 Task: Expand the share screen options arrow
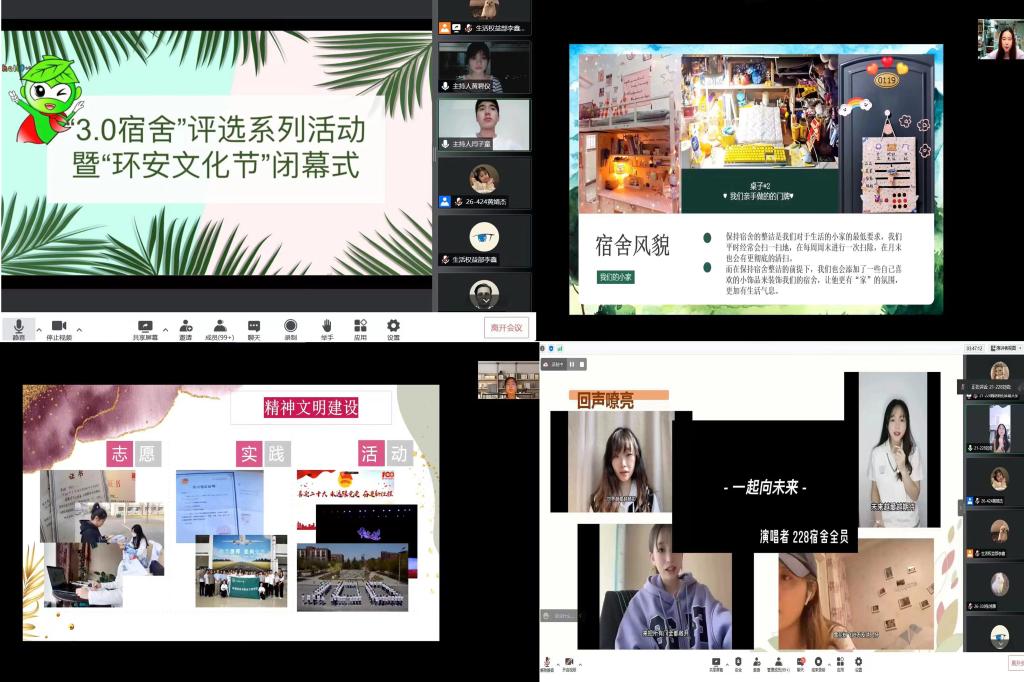pos(164,328)
